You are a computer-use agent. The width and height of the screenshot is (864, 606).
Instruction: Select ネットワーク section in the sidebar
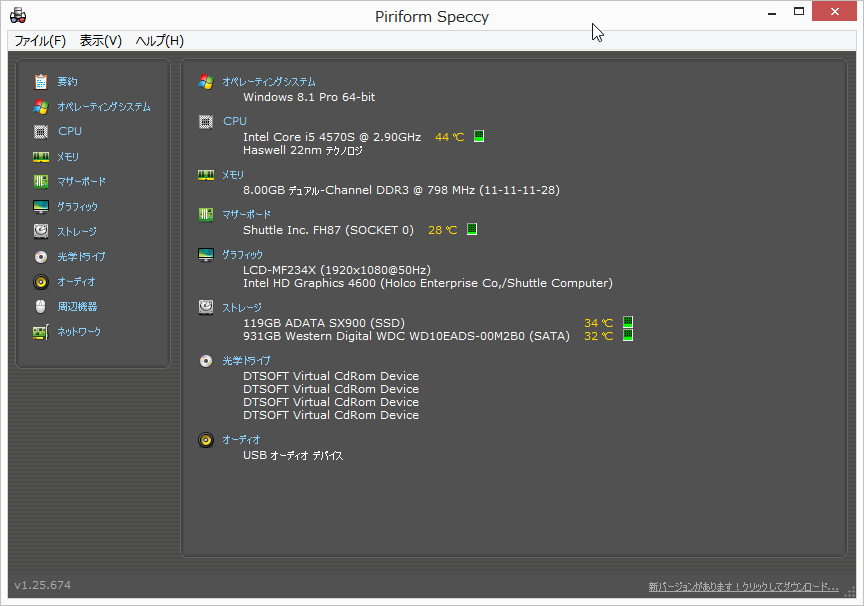click(79, 332)
